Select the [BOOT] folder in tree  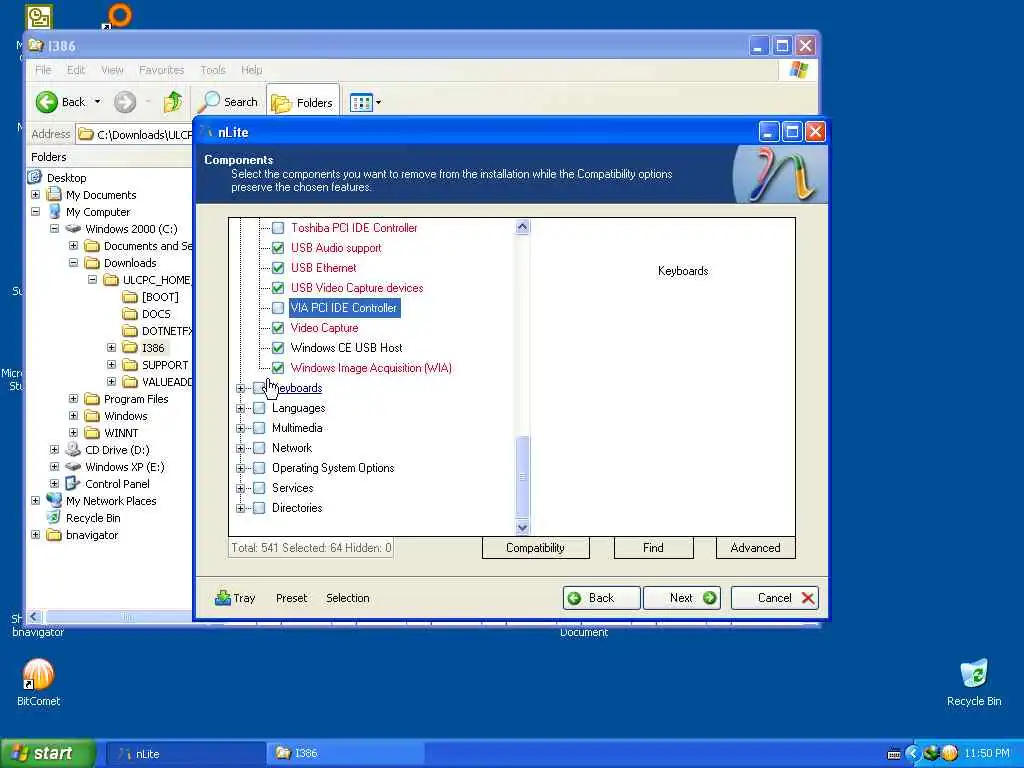coord(160,297)
